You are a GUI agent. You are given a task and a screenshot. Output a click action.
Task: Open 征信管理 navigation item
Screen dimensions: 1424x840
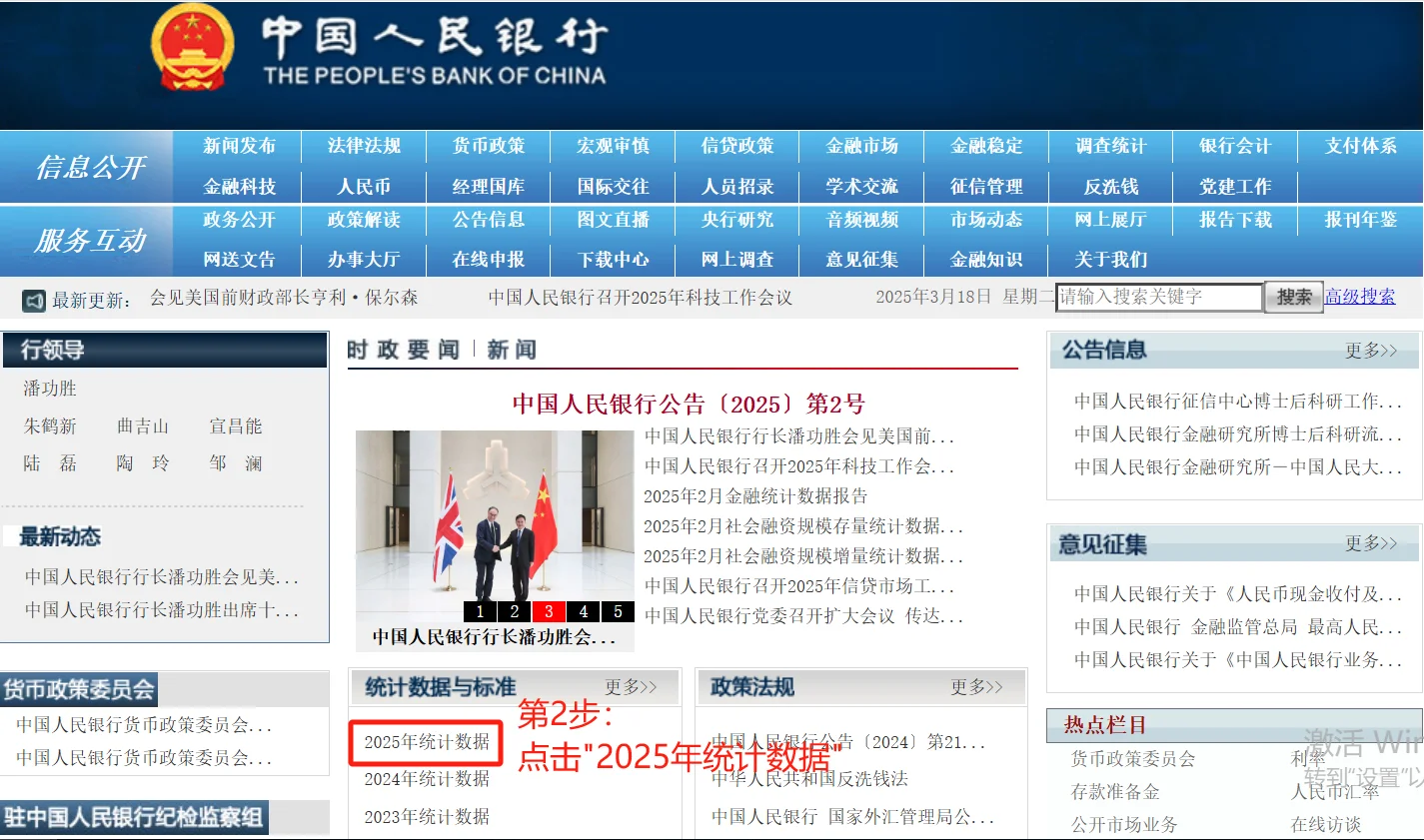click(986, 187)
